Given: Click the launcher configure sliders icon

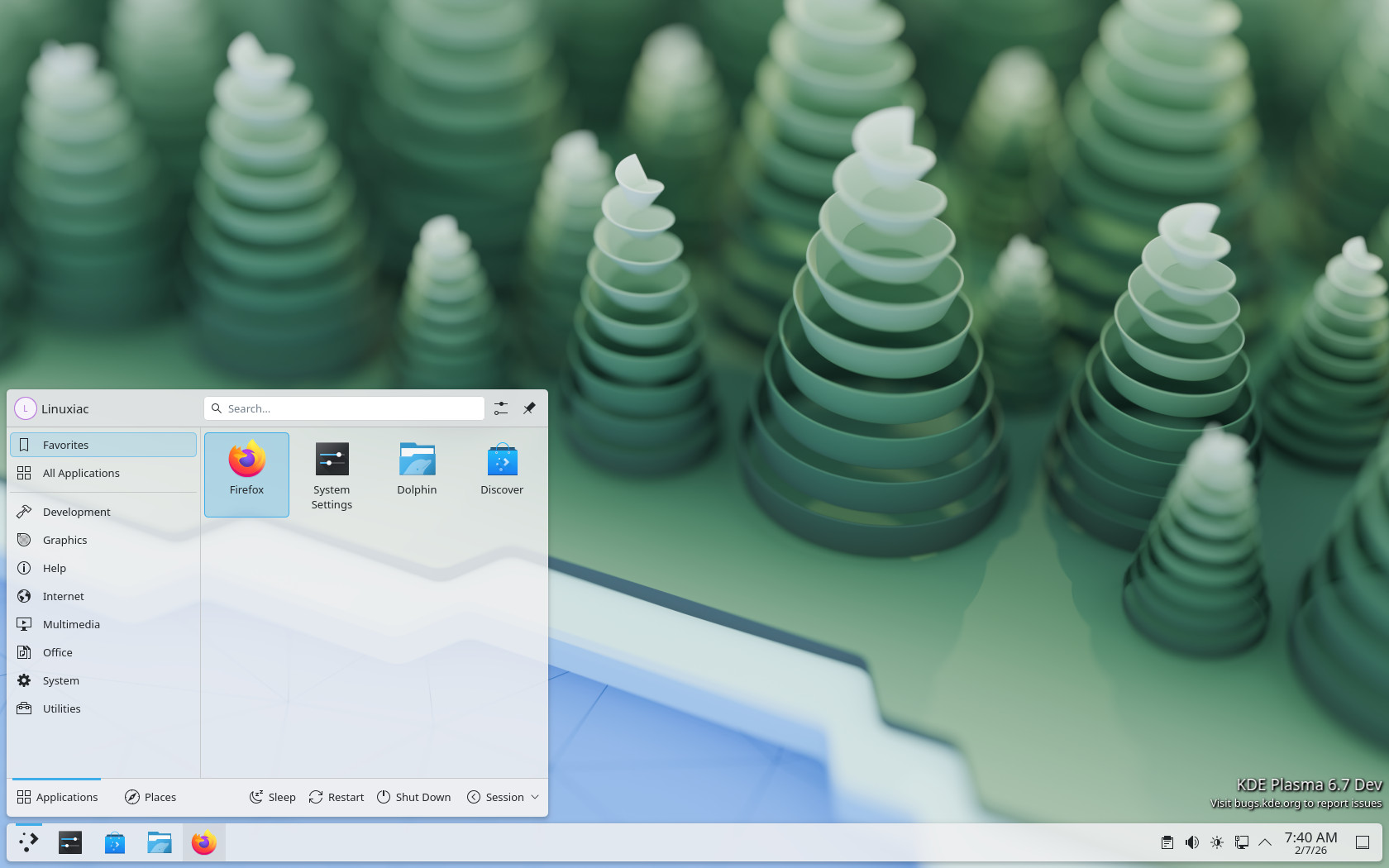Looking at the screenshot, I should tap(501, 408).
